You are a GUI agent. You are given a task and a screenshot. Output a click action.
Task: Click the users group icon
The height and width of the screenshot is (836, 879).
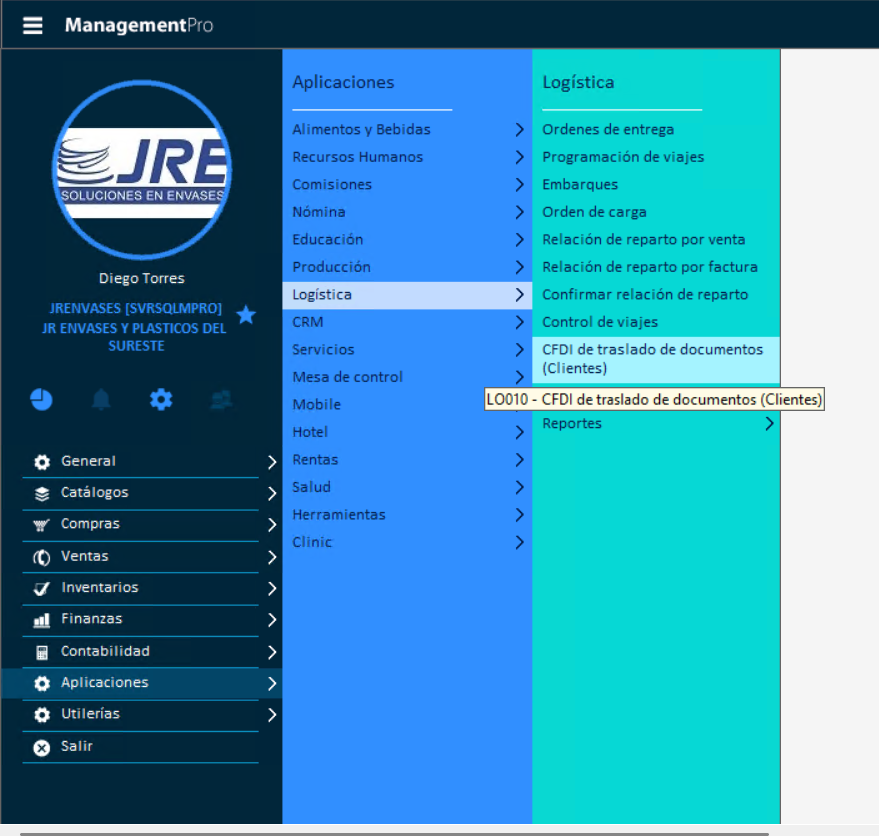pyautogui.click(x=221, y=400)
